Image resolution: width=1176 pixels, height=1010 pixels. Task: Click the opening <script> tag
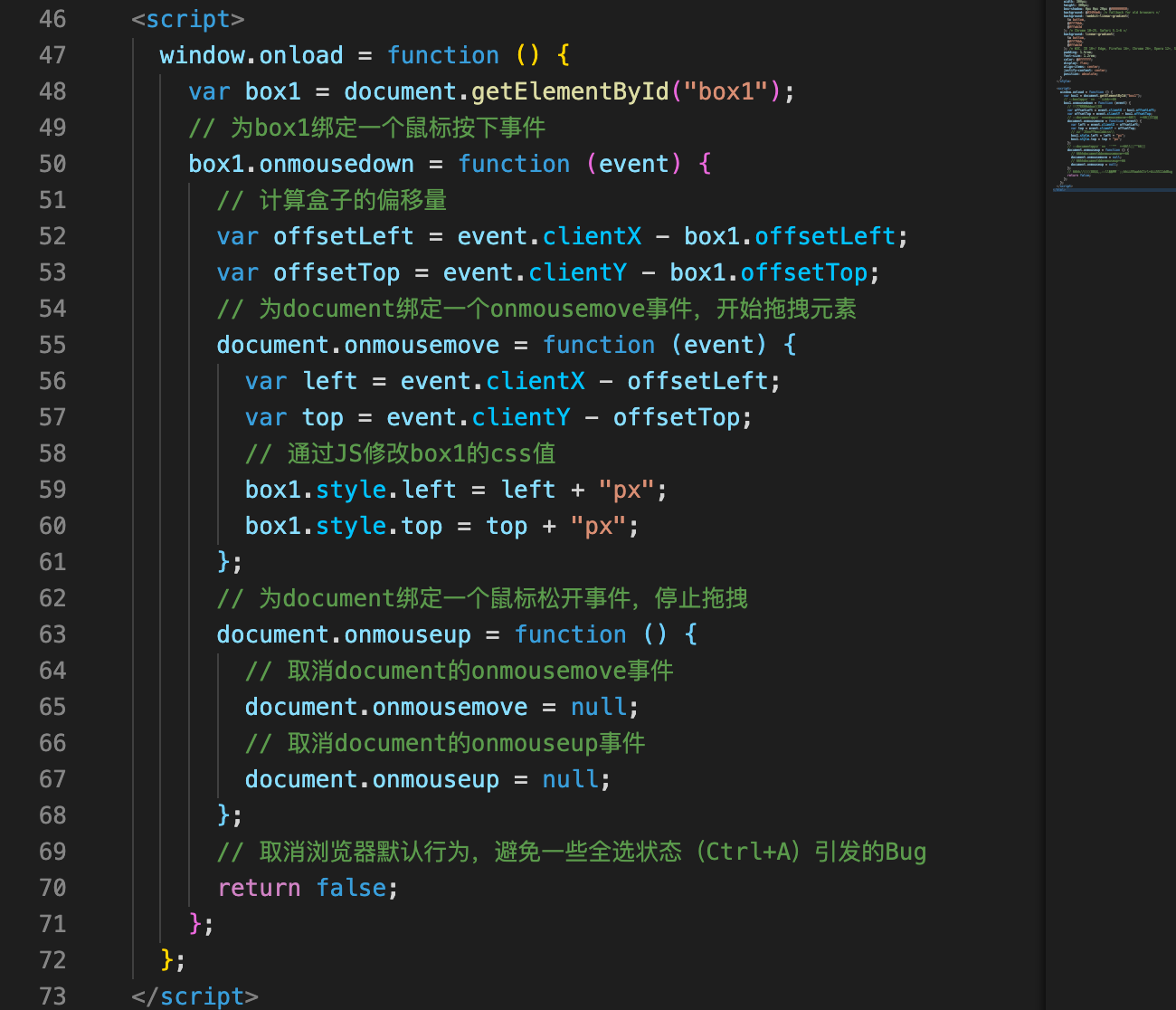point(188,19)
